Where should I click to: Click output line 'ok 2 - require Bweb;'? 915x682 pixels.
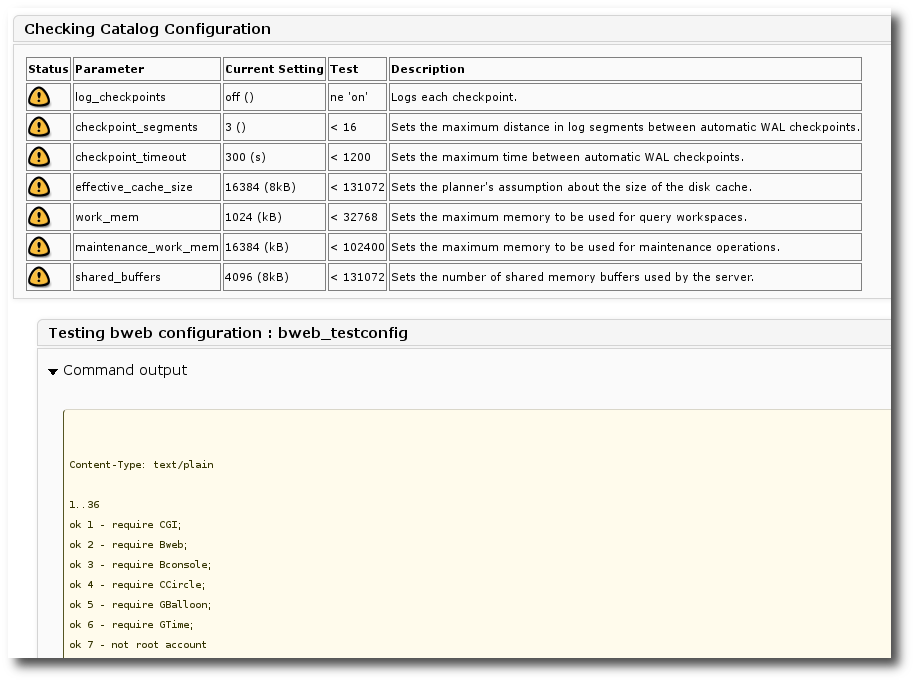(x=128, y=544)
